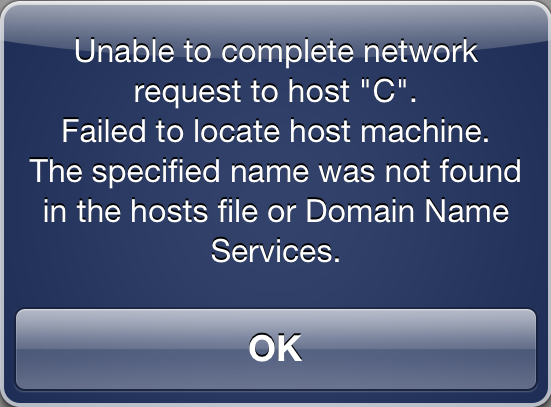The height and width of the screenshot is (407, 551).
Task: Click the "in the hosts file or Domain Name" line
Action: point(276,211)
